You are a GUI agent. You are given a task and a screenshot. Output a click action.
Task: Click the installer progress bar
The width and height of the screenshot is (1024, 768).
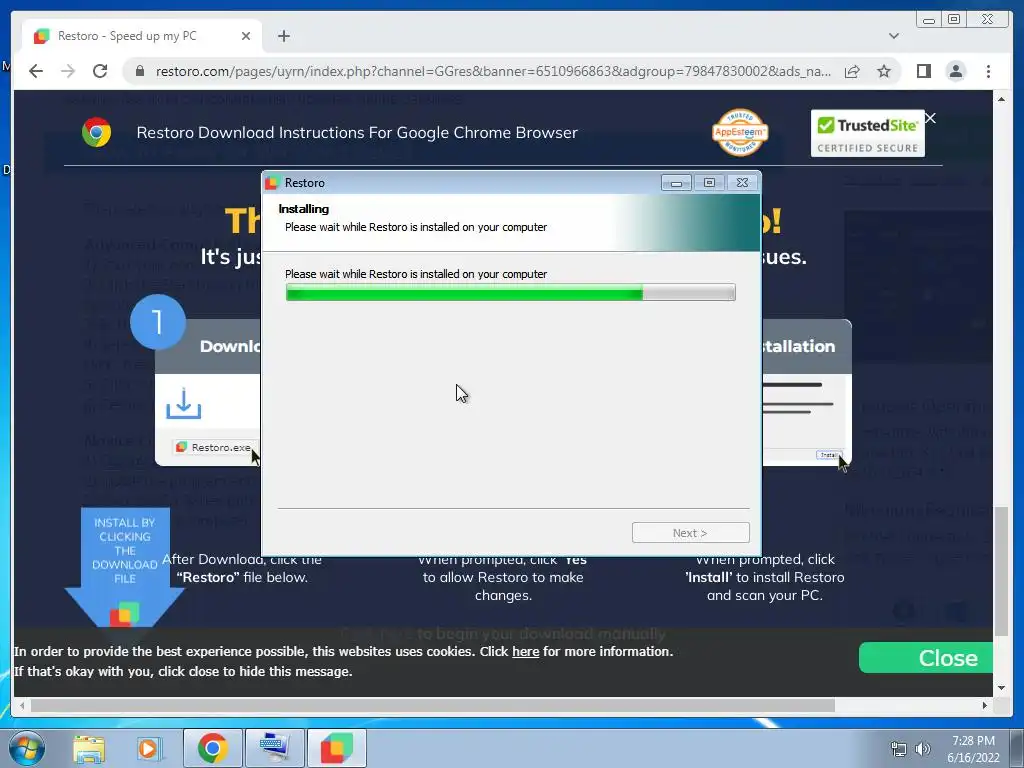[511, 292]
